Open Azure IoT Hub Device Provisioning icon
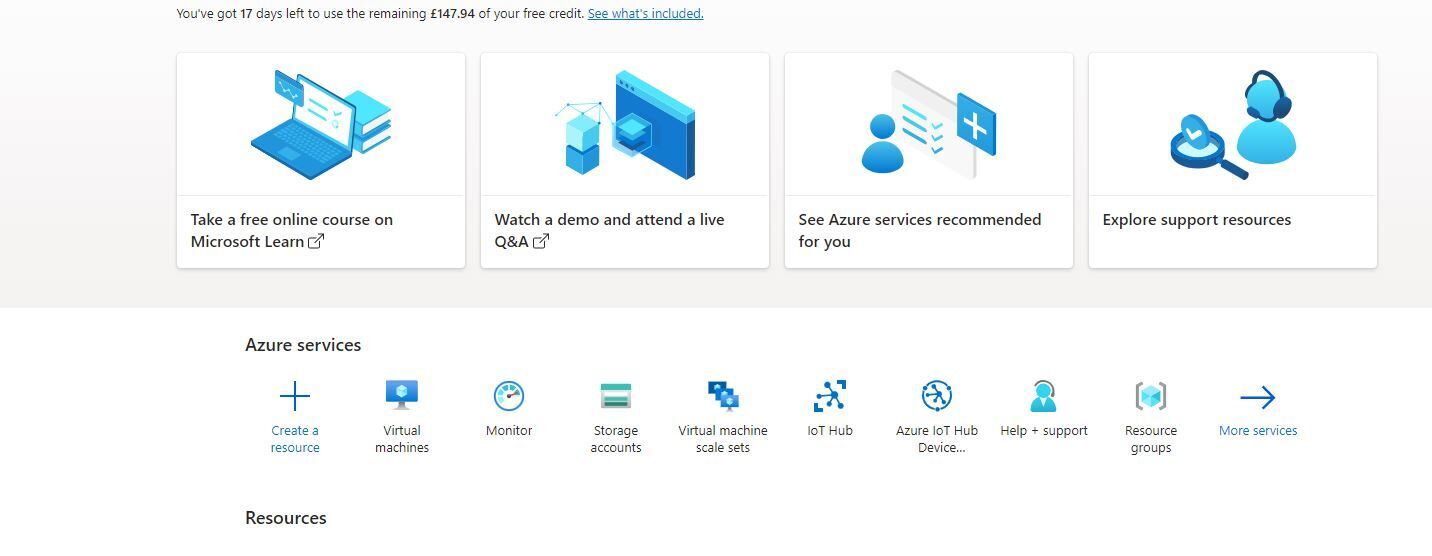This screenshot has height=556, width=1432. tap(937, 396)
